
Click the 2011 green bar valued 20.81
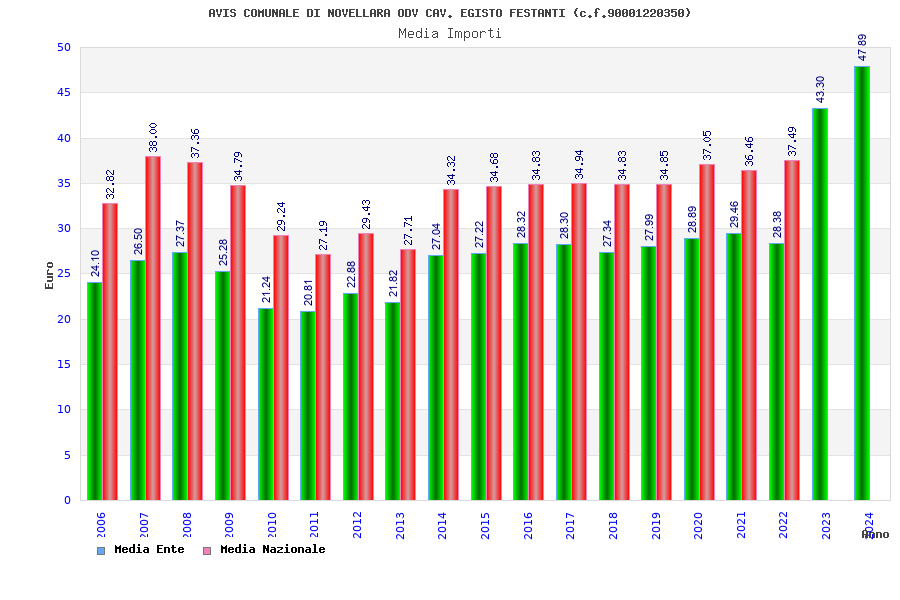click(308, 406)
